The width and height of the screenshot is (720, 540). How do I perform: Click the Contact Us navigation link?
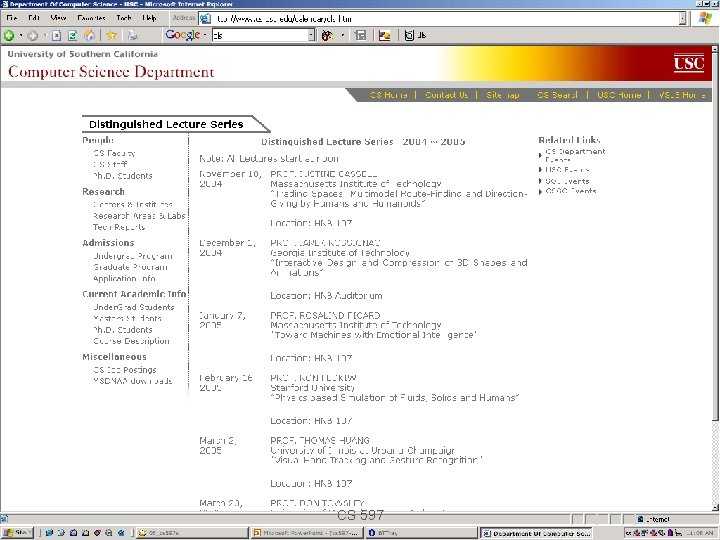[446, 95]
